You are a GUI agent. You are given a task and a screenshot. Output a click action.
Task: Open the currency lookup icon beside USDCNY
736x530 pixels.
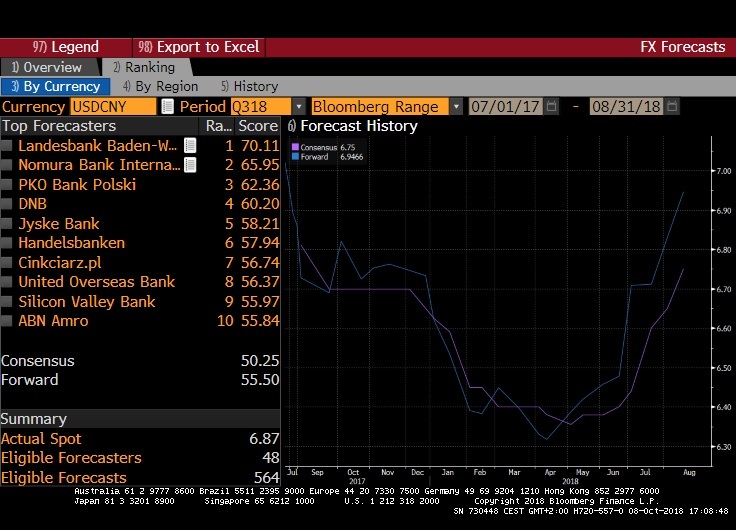tap(167, 106)
